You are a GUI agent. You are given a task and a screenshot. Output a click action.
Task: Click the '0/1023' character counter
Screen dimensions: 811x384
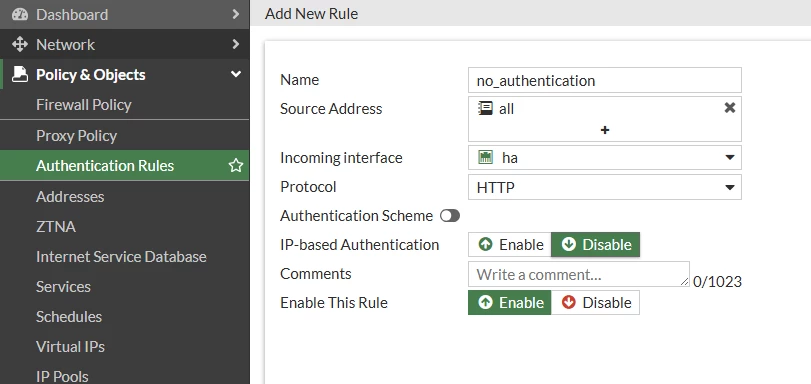[x=717, y=282]
